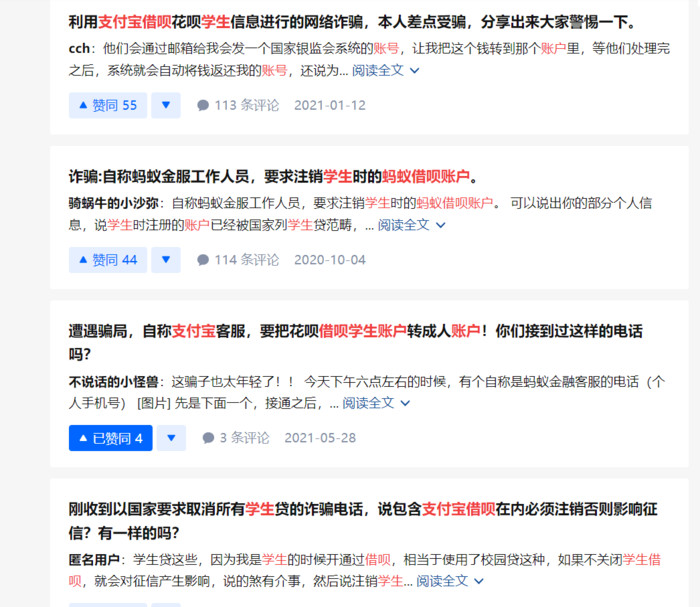Expand 阅读全文 in the cch answer
Viewport: 700px width, 607px height.
(x=386, y=70)
